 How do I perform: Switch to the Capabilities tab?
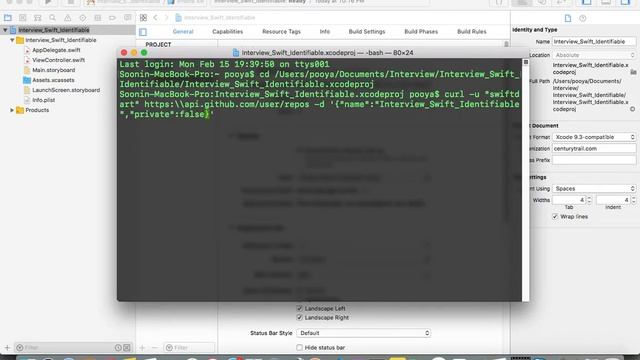pos(227,31)
